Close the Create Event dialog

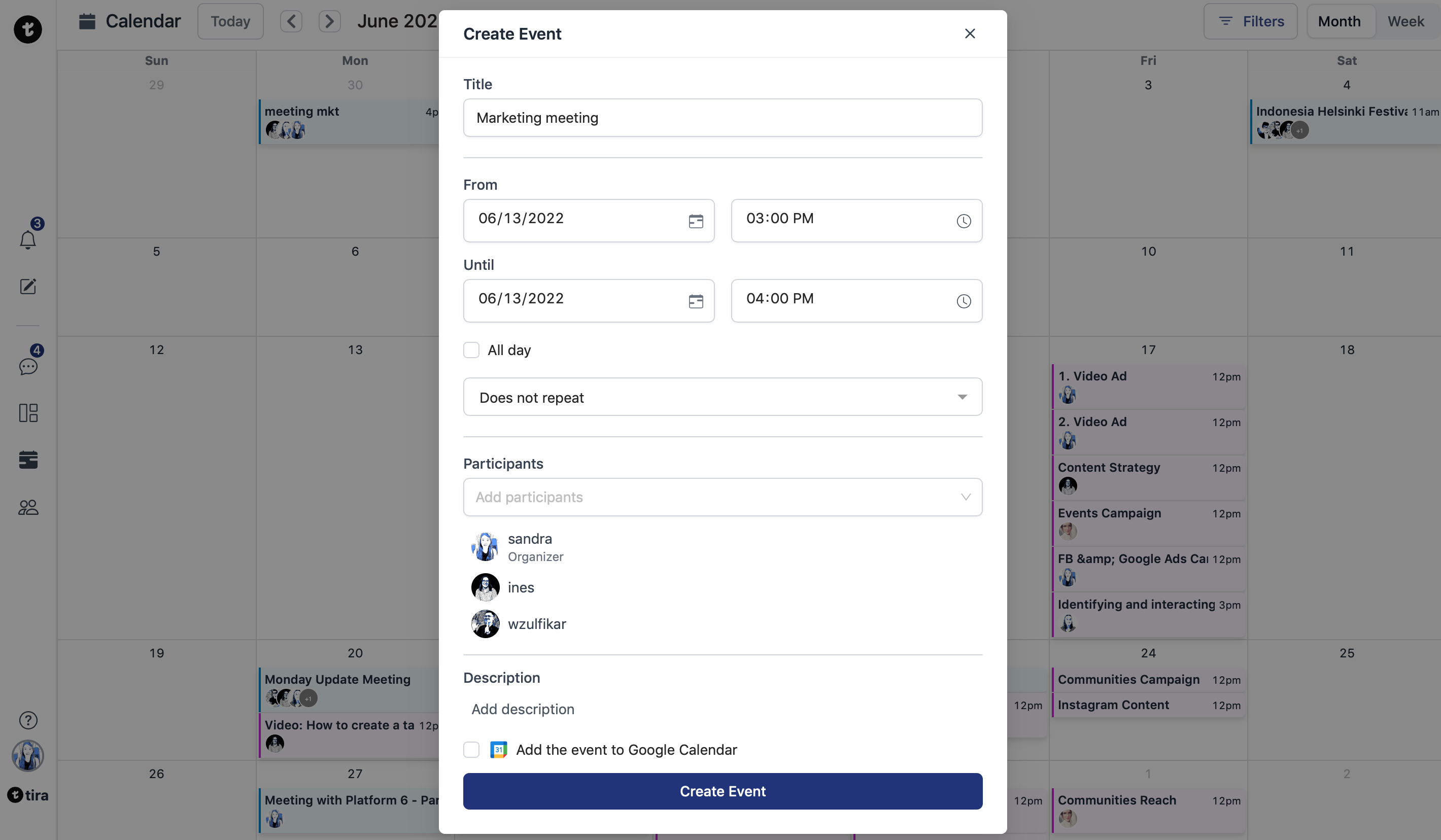coord(970,34)
